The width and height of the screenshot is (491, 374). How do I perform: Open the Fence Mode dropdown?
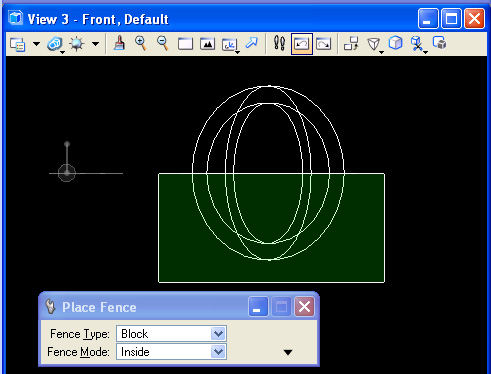(x=171, y=352)
